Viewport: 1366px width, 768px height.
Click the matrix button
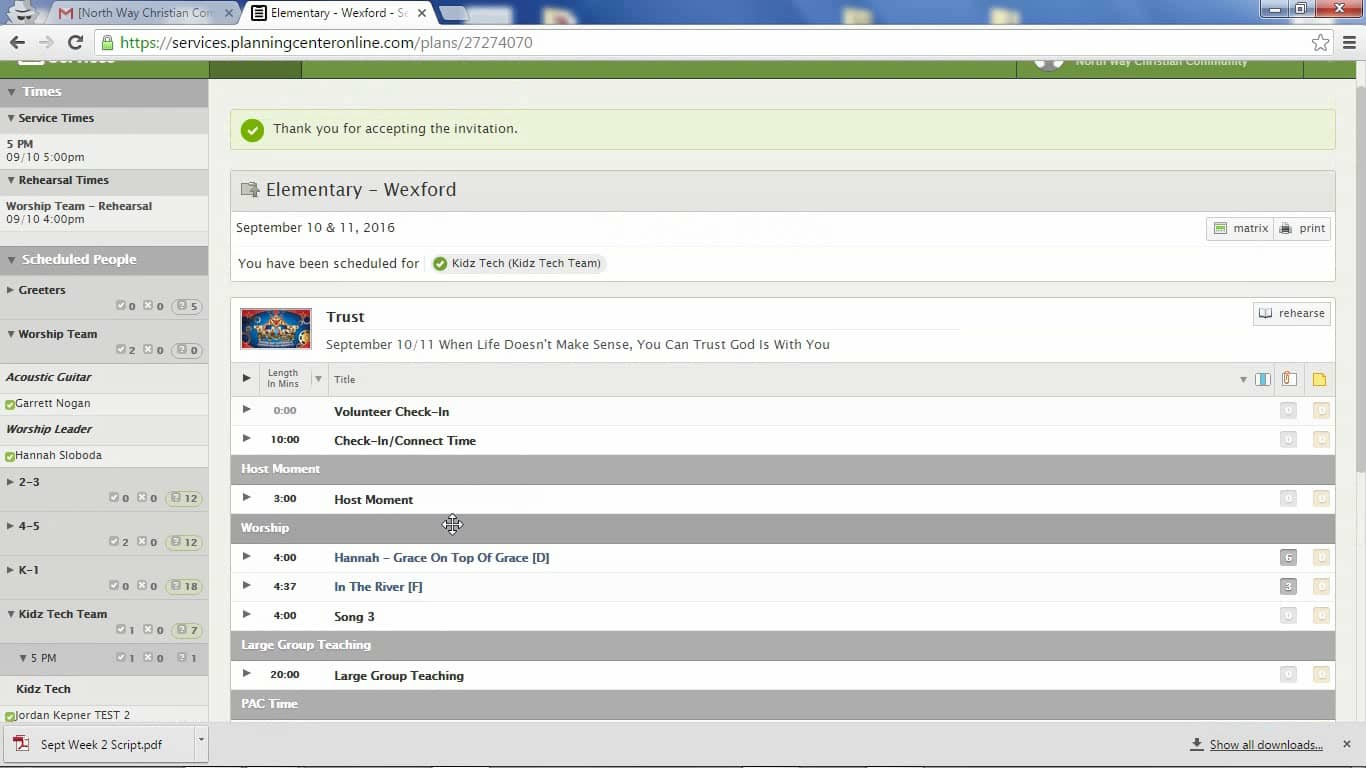tap(1240, 228)
